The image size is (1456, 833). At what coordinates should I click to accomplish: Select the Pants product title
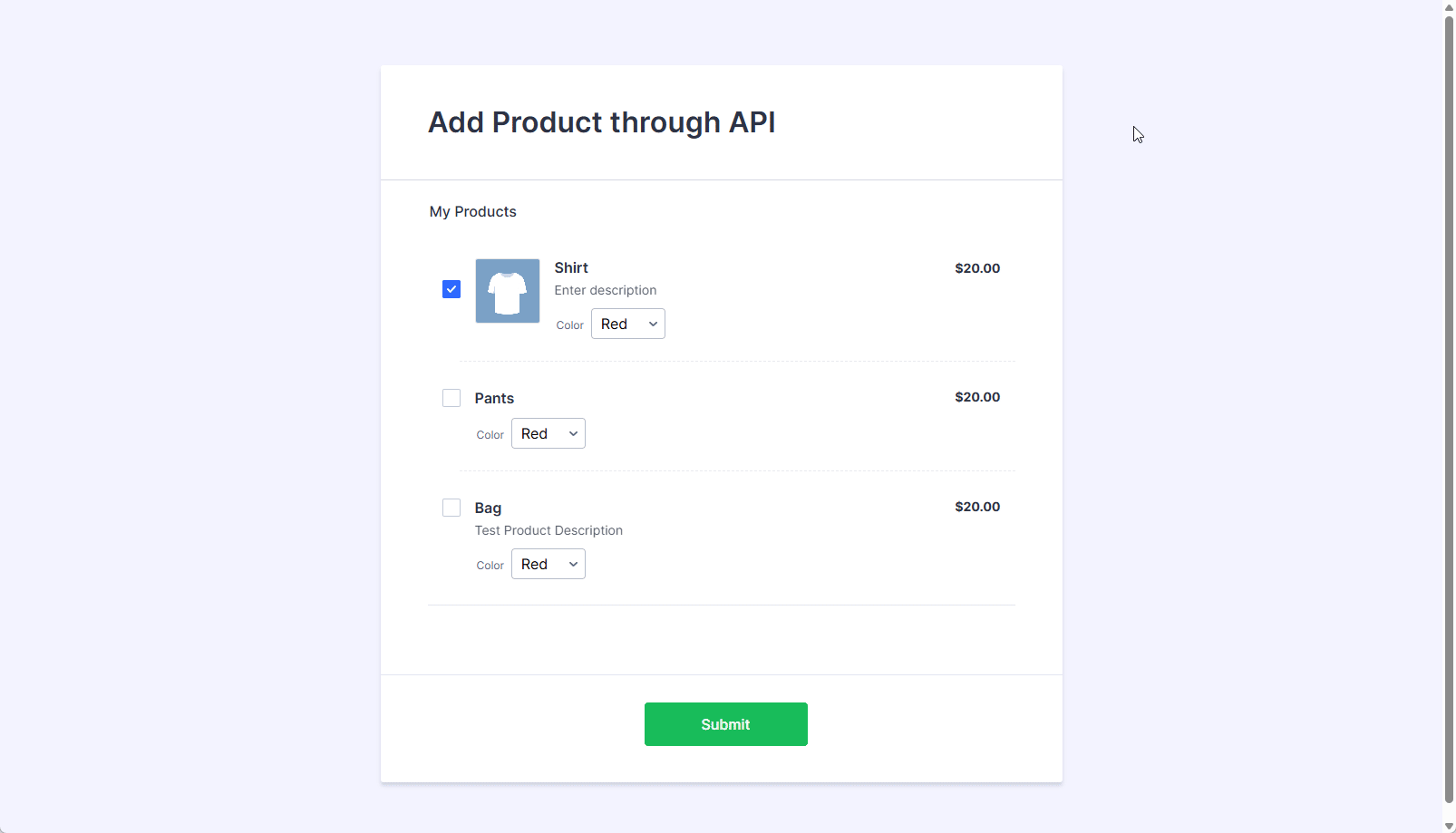click(494, 398)
